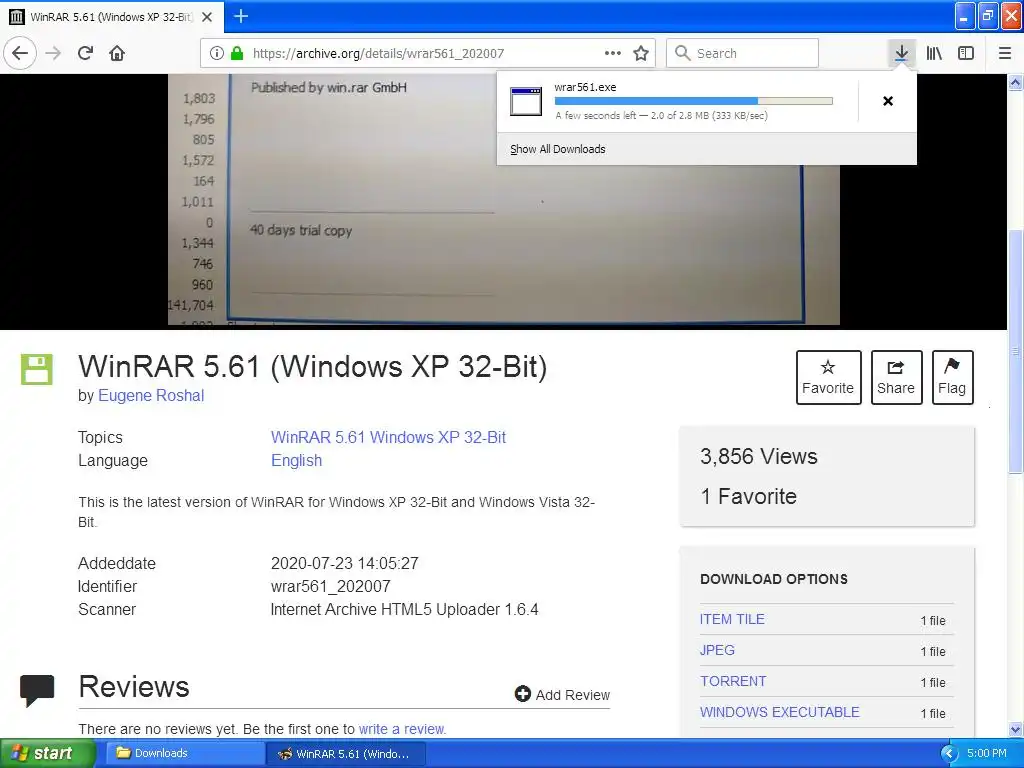Image resolution: width=1024 pixels, height=768 pixels.
Task: Open the Firefox hamburger menu
Action: pyautogui.click(x=1005, y=53)
